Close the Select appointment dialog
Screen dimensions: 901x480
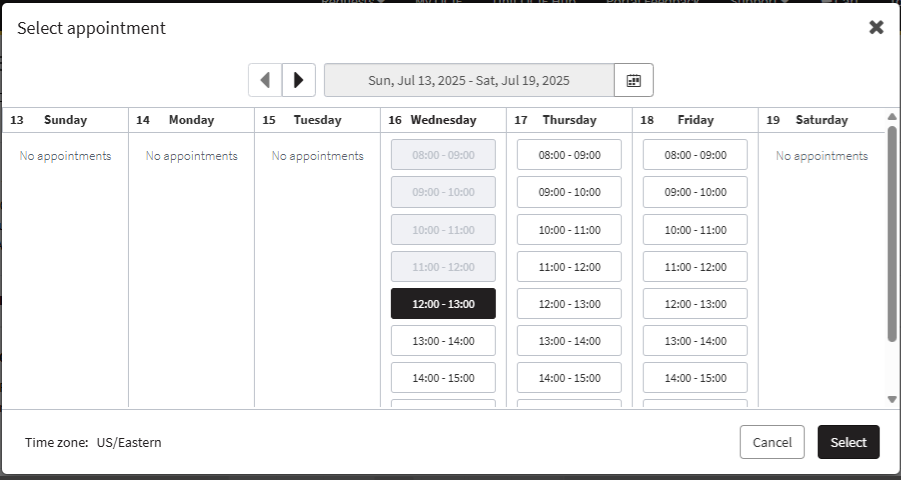[876, 27]
